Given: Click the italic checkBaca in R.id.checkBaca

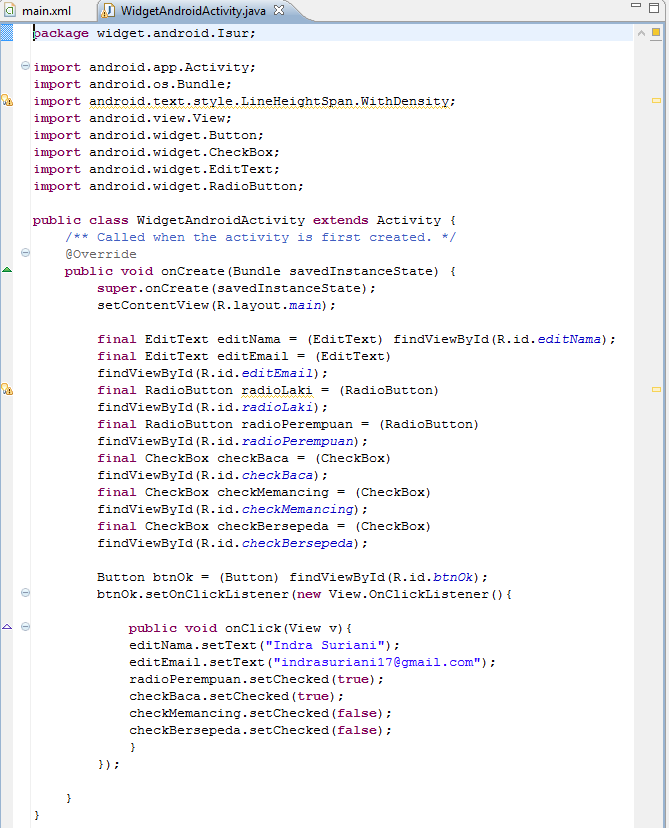Looking at the screenshot, I should [x=277, y=475].
